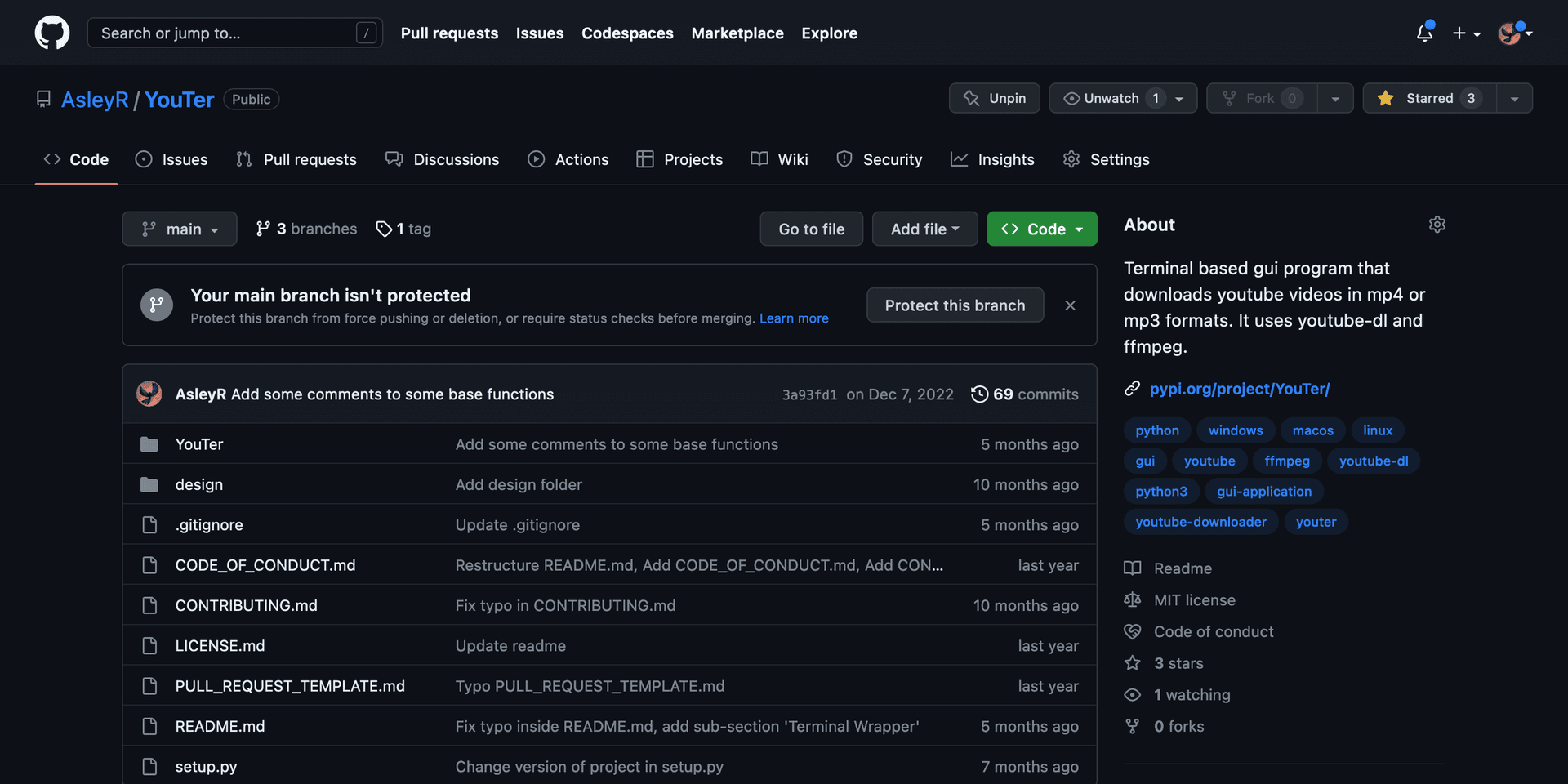Open the Fork options dropdown arrow
1568x784 pixels.
pos(1335,98)
